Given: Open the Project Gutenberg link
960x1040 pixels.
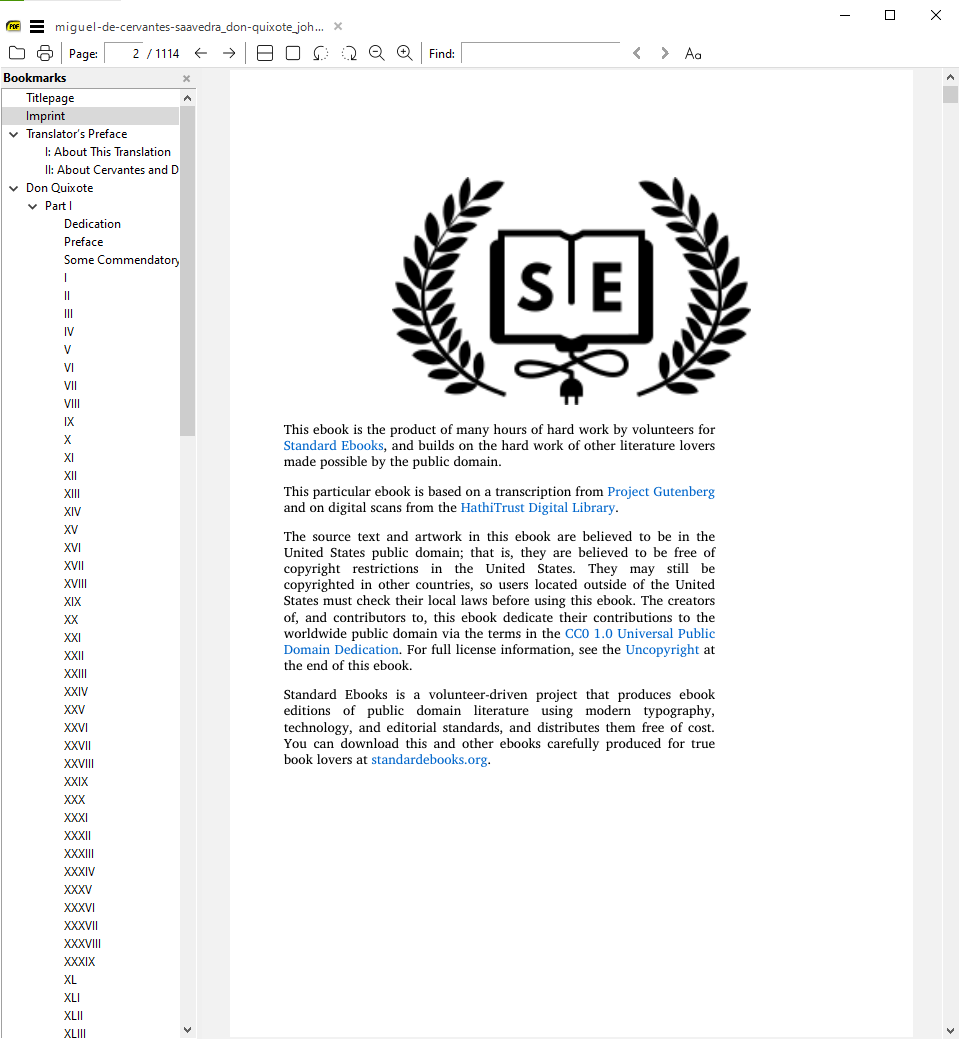Looking at the screenshot, I should point(661,491).
